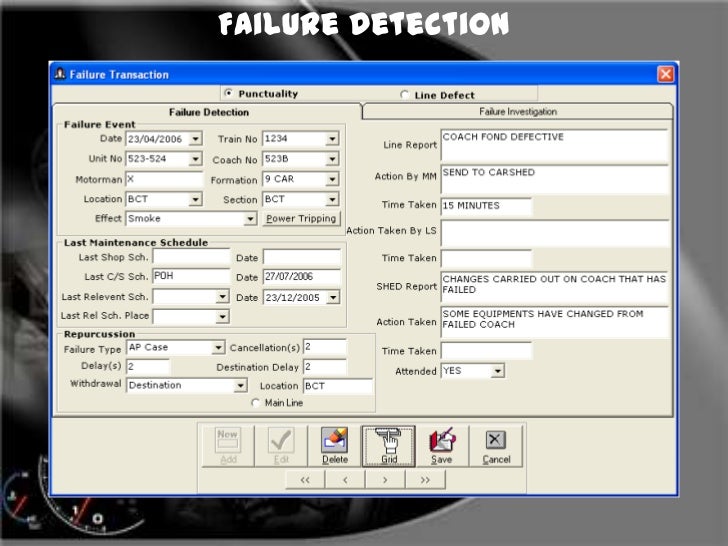Open the Last Relevent Sch. Date dropdown

(x=333, y=297)
